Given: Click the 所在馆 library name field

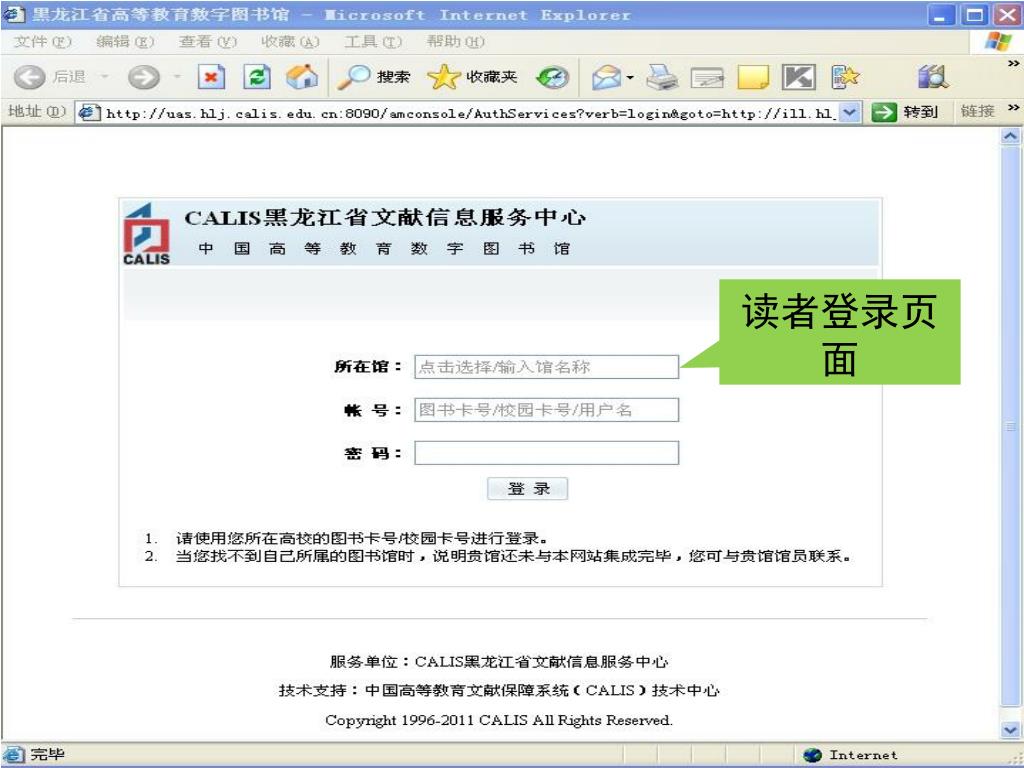Looking at the screenshot, I should [547, 366].
